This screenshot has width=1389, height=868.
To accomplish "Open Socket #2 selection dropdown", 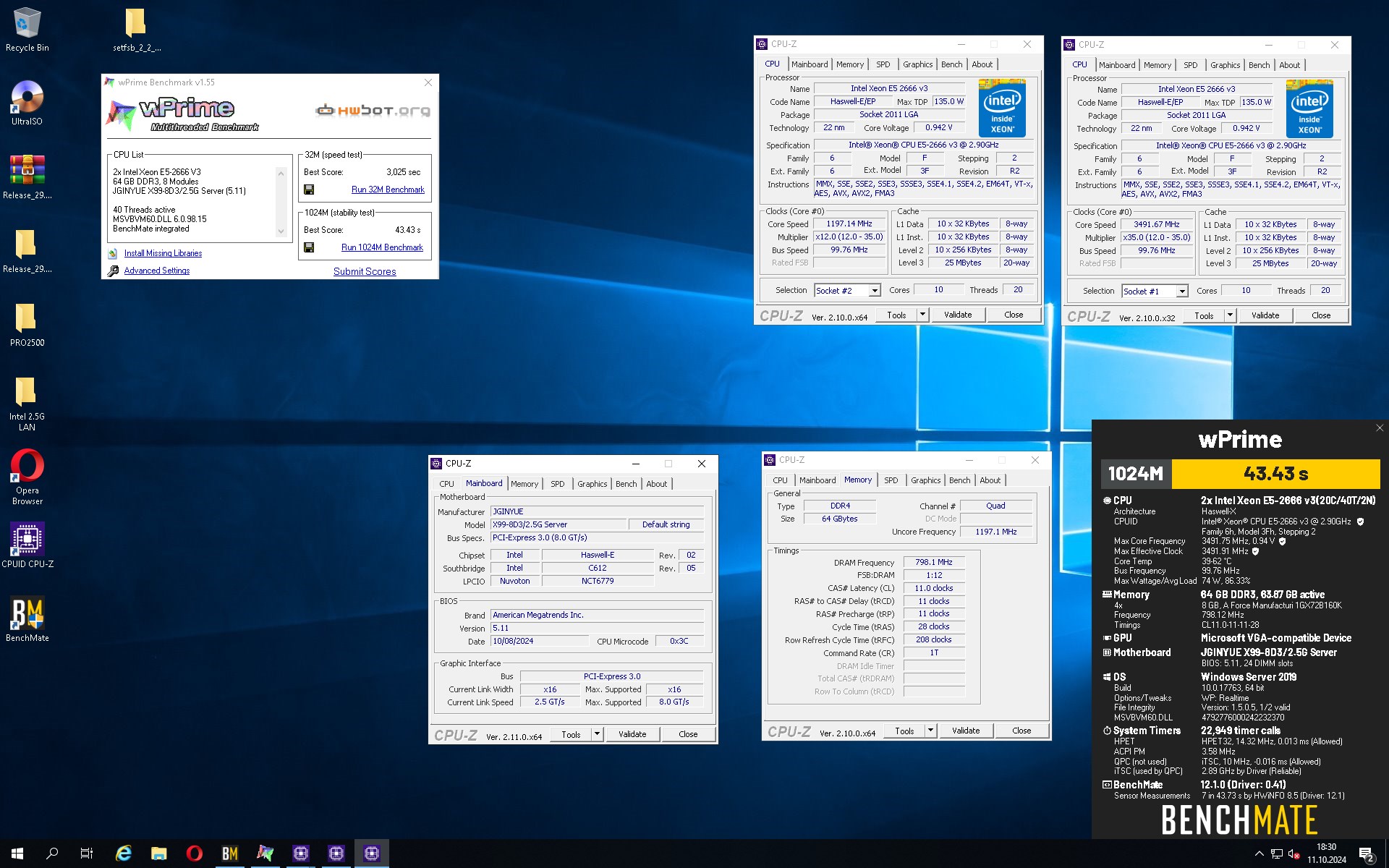I will [874, 291].
